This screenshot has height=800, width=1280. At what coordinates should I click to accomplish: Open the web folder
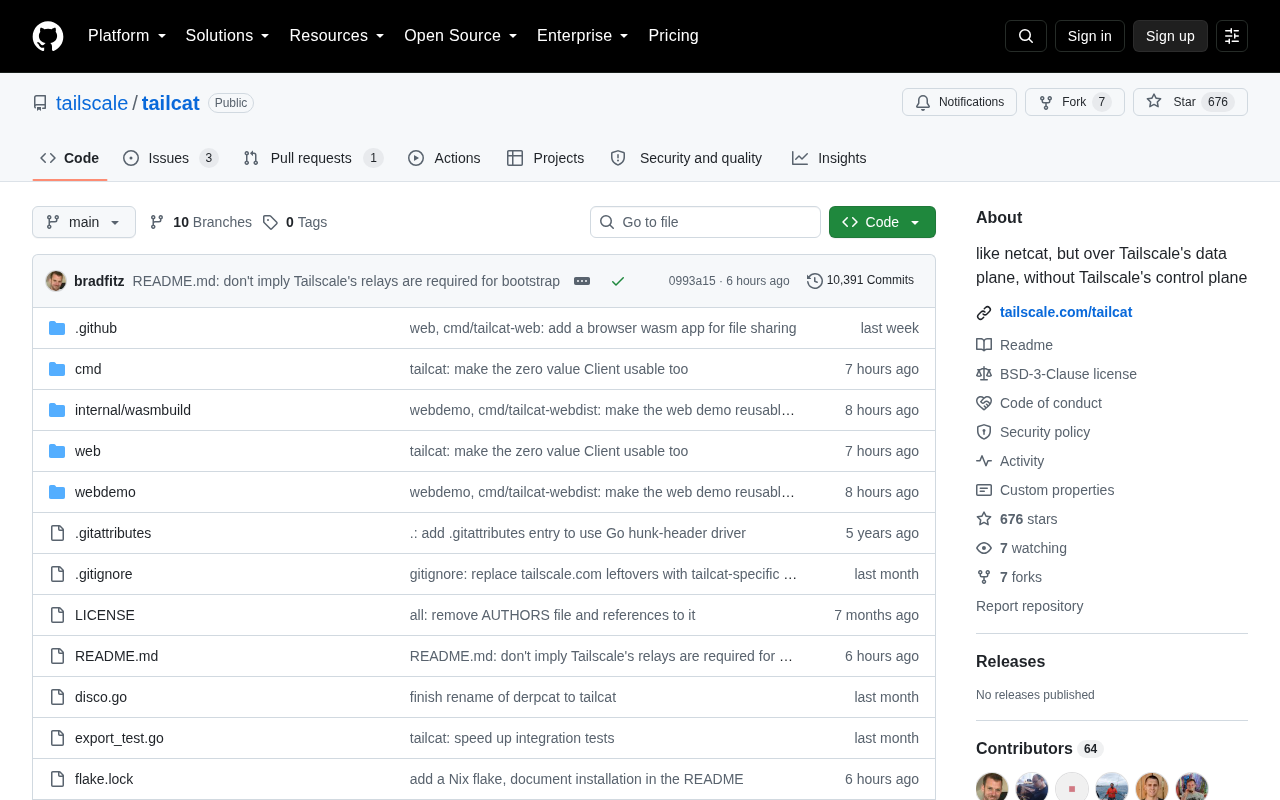[88, 451]
